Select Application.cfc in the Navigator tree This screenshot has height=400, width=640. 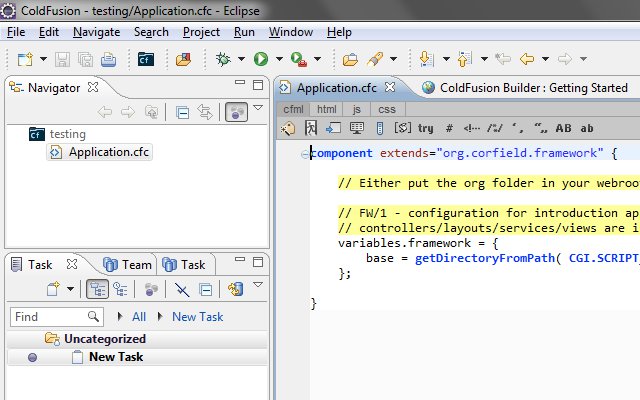tap(108, 152)
